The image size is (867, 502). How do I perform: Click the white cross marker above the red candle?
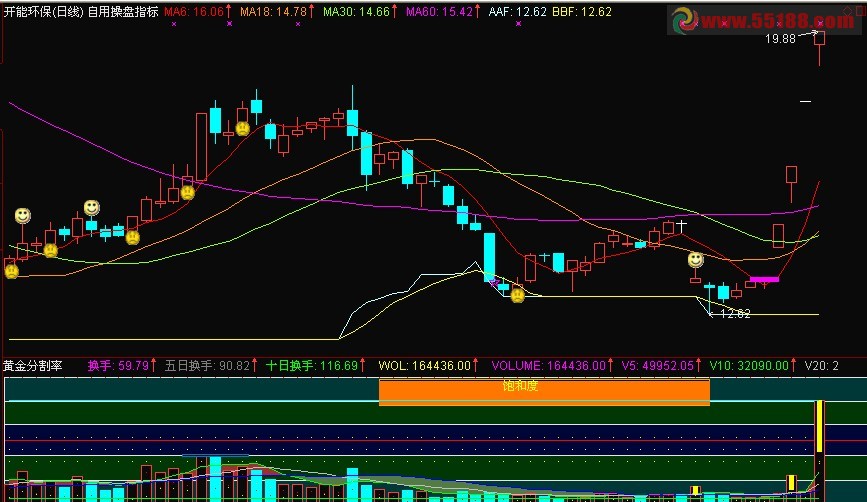(x=681, y=226)
